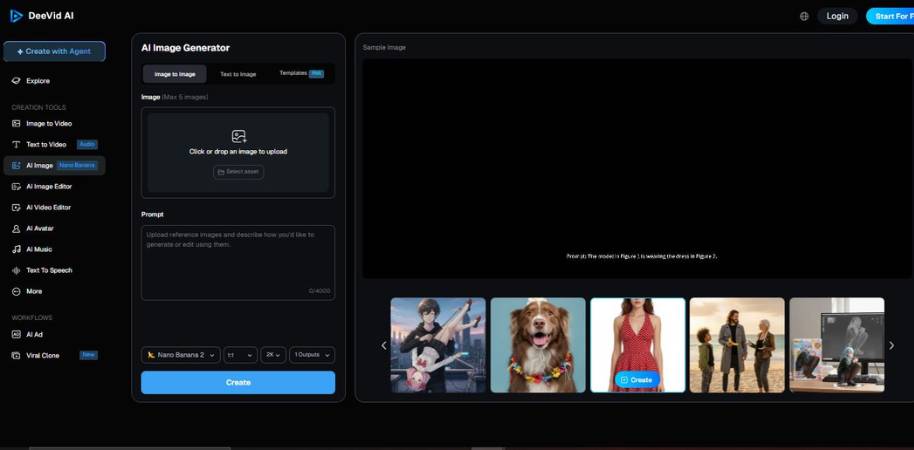
Task: Select the dog with flower garland thumbnail
Action: coord(538,345)
